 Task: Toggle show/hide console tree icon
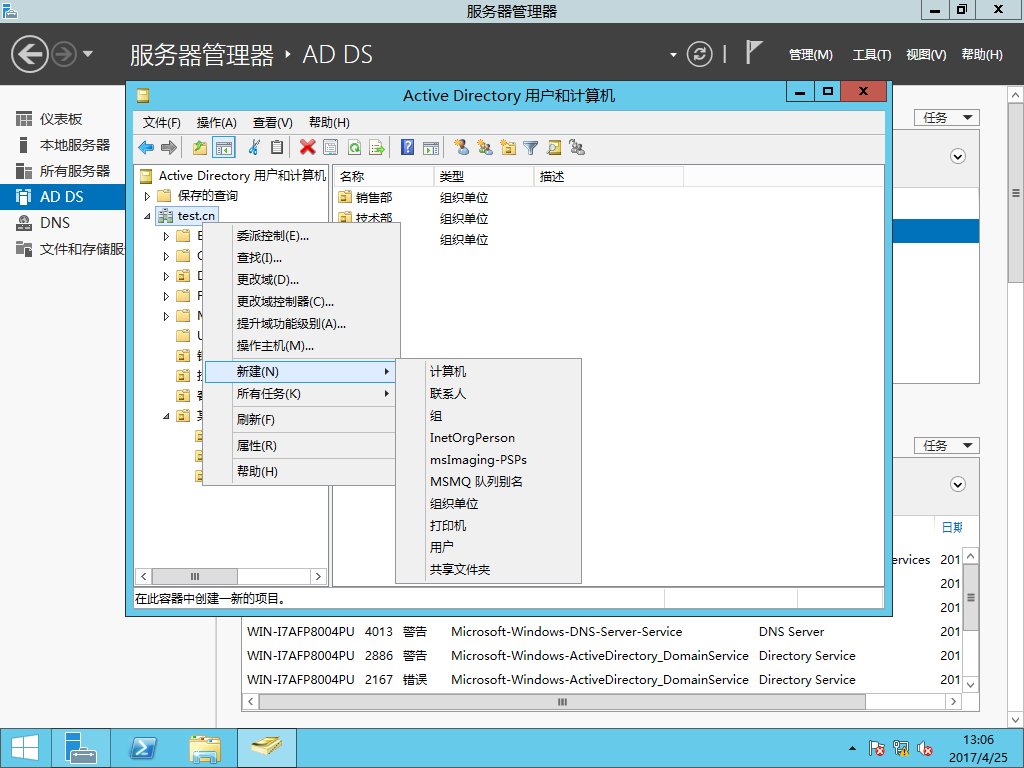(x=223, y=148)
